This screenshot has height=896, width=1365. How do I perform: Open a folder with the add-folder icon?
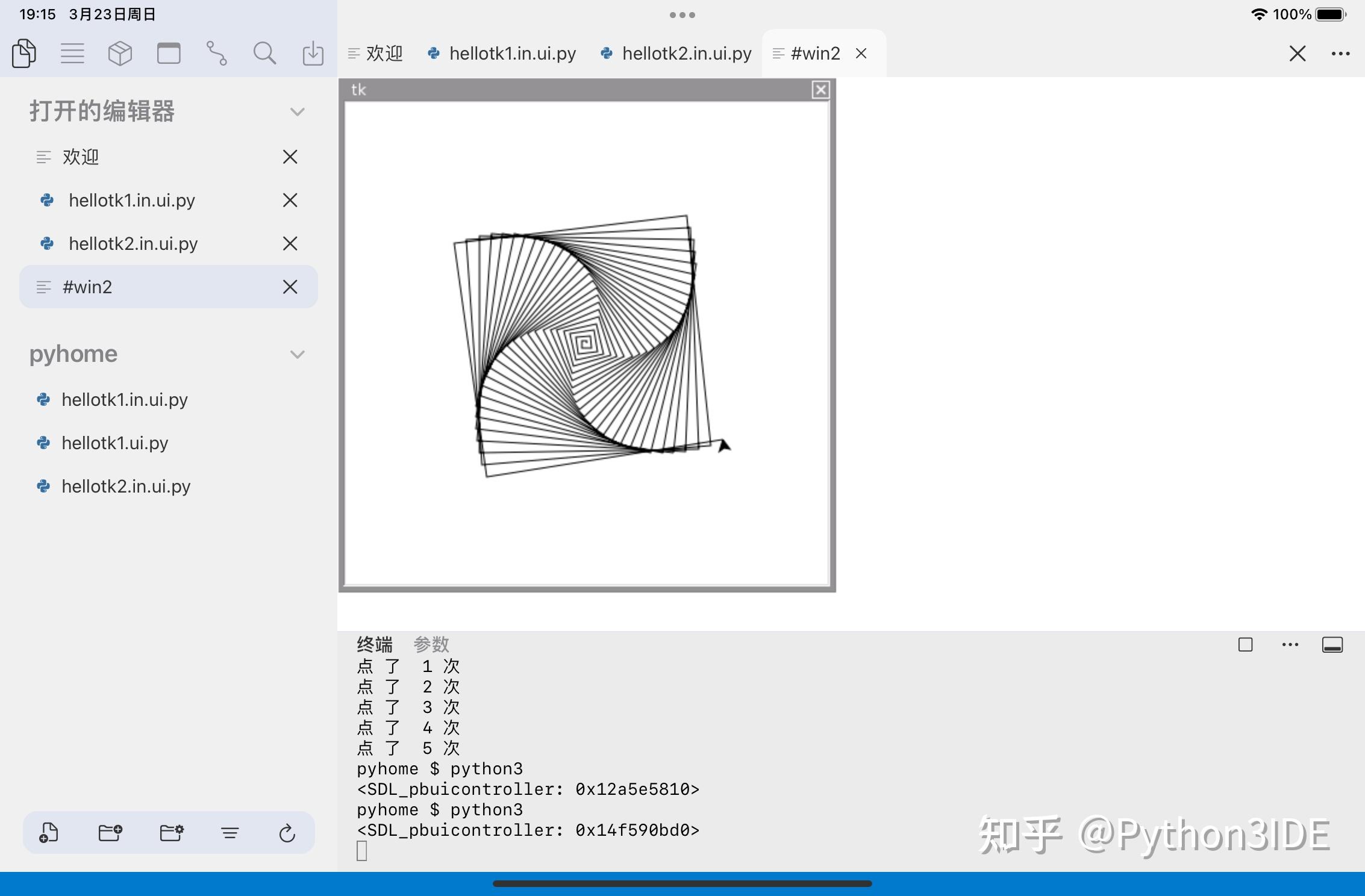click(x=110, y=833)
